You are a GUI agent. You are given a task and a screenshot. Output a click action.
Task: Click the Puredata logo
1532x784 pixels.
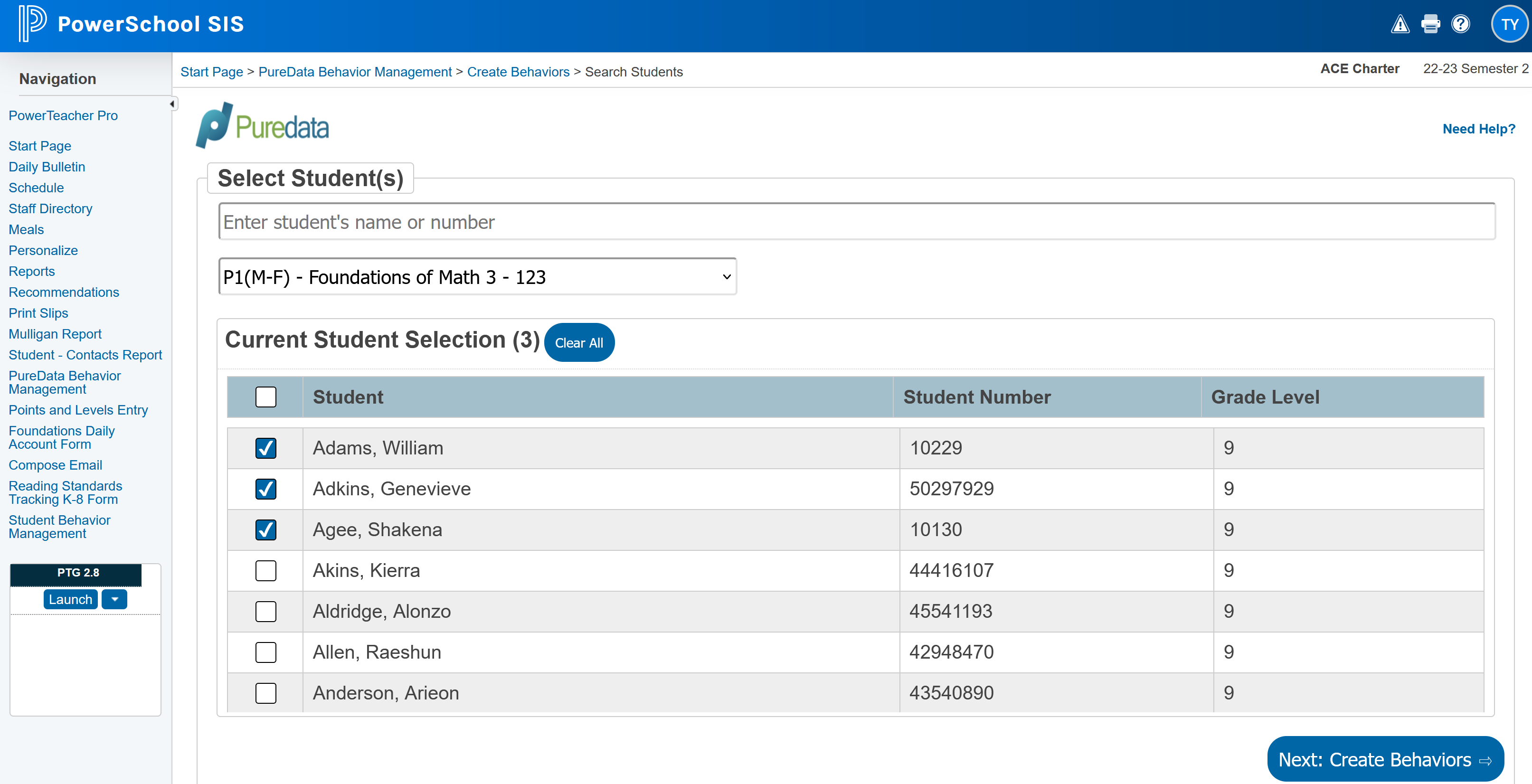click(262, 125)
